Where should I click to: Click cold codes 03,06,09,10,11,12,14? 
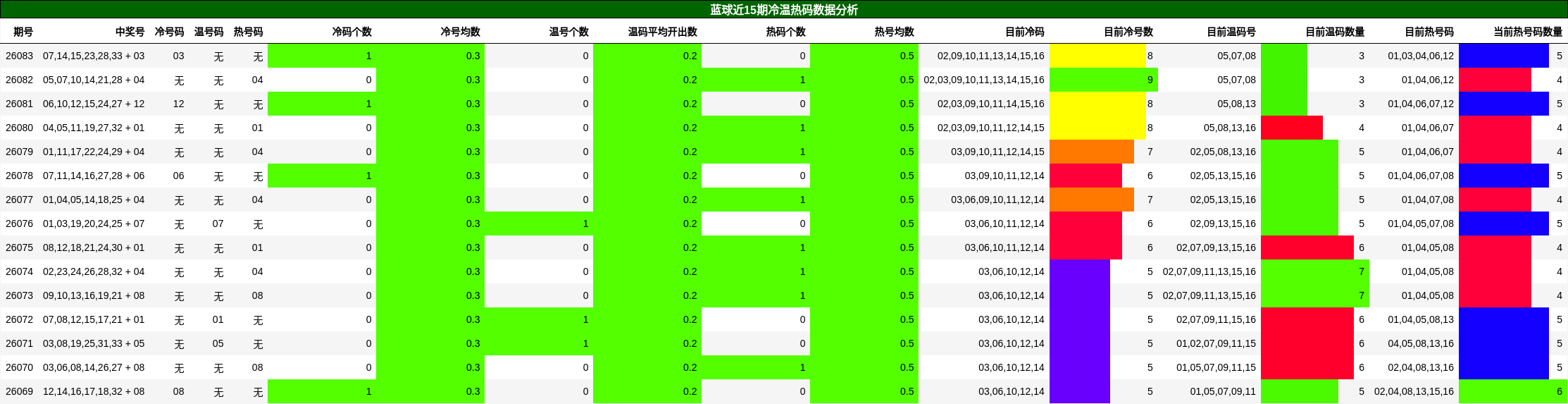click(998, 200)
